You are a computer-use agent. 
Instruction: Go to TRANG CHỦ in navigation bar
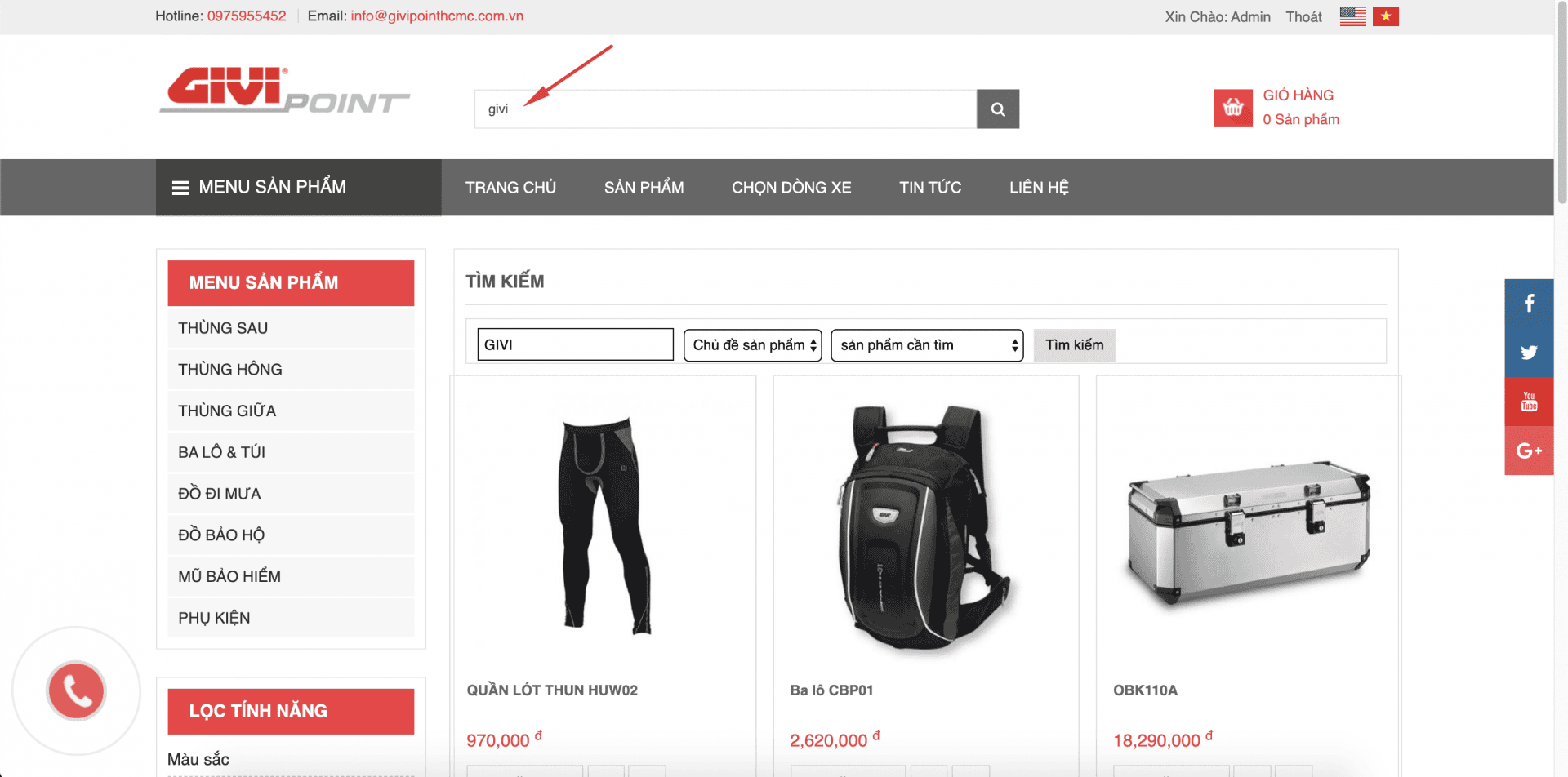tap(510, 188)
